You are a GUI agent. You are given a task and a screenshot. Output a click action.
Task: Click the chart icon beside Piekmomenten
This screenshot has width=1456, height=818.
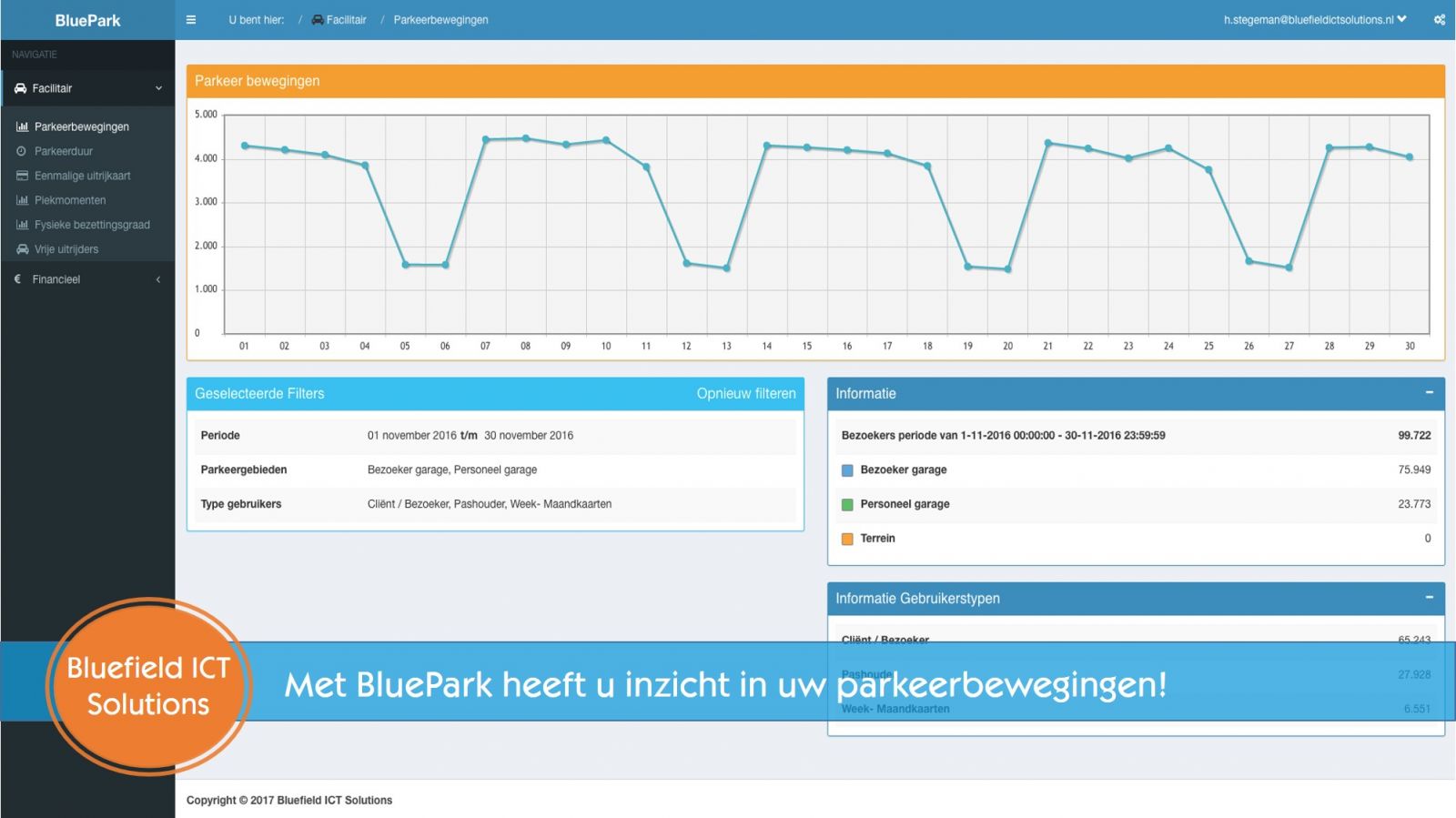23,200
